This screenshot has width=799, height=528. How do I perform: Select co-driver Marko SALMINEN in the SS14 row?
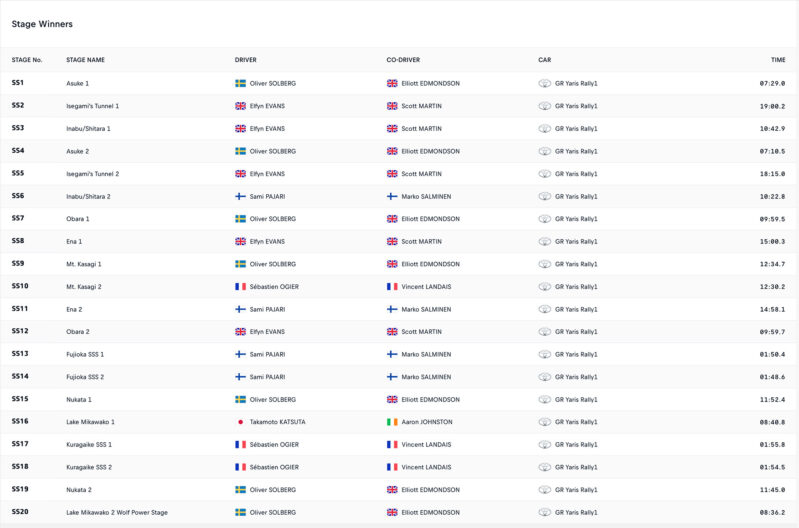pos(427,377)
